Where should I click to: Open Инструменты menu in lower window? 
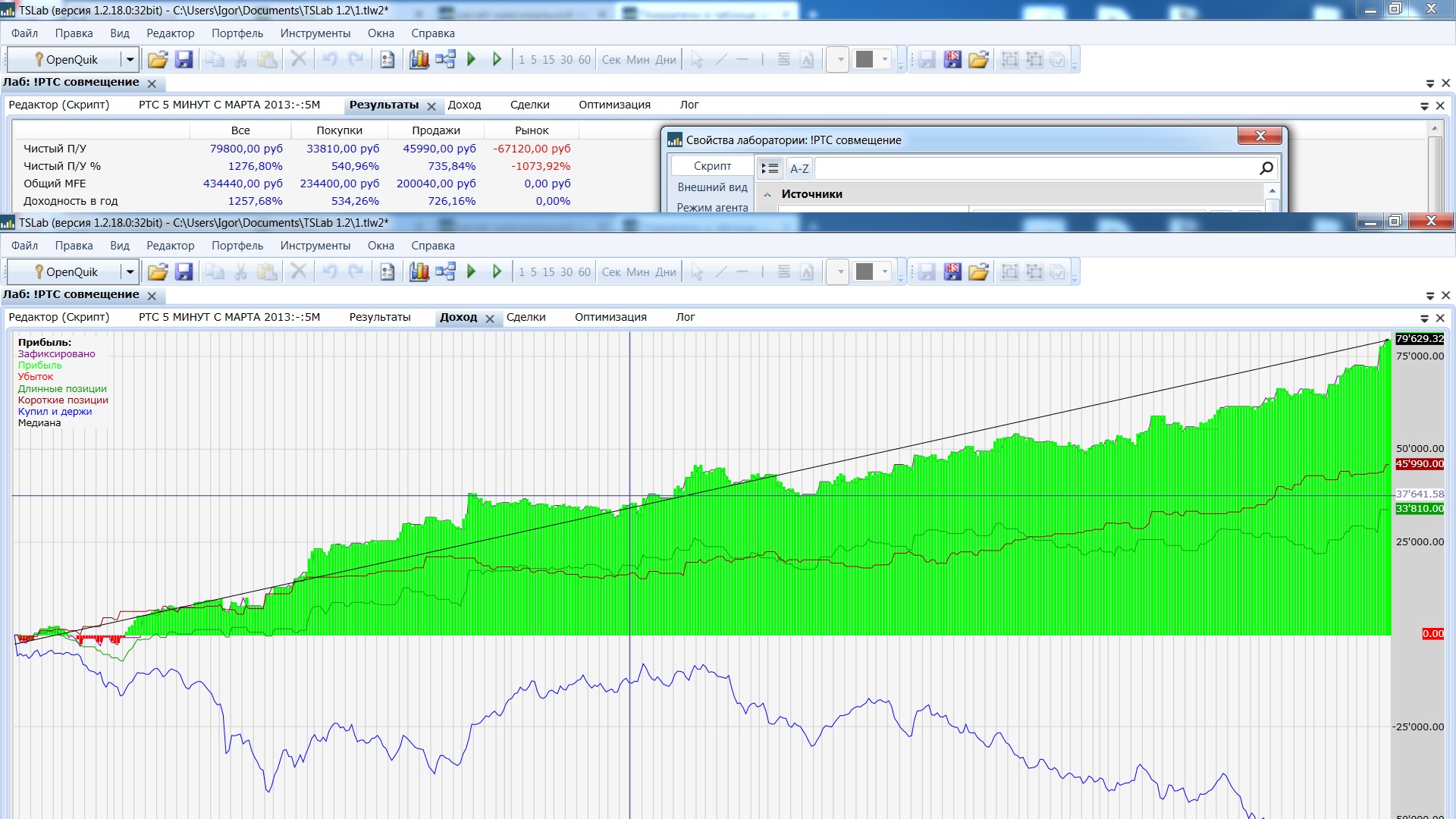click(x=315, y=246)
